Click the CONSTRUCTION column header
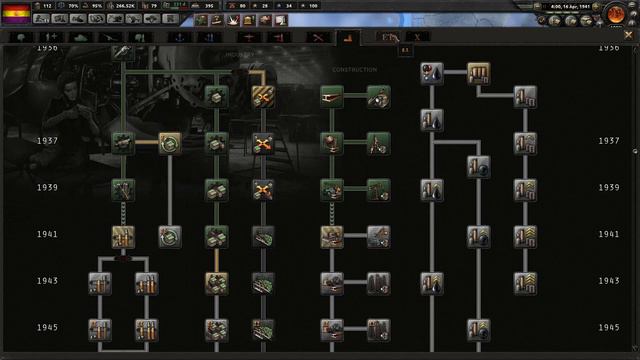The height and width of the screenshot is (360, 640). [354, 70]
